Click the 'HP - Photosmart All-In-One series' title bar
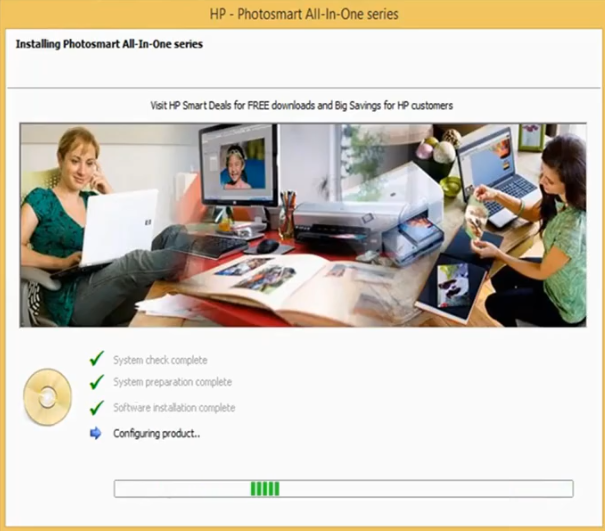The width and height of the screenshot is (605, 531). click(x=302, y=14)
